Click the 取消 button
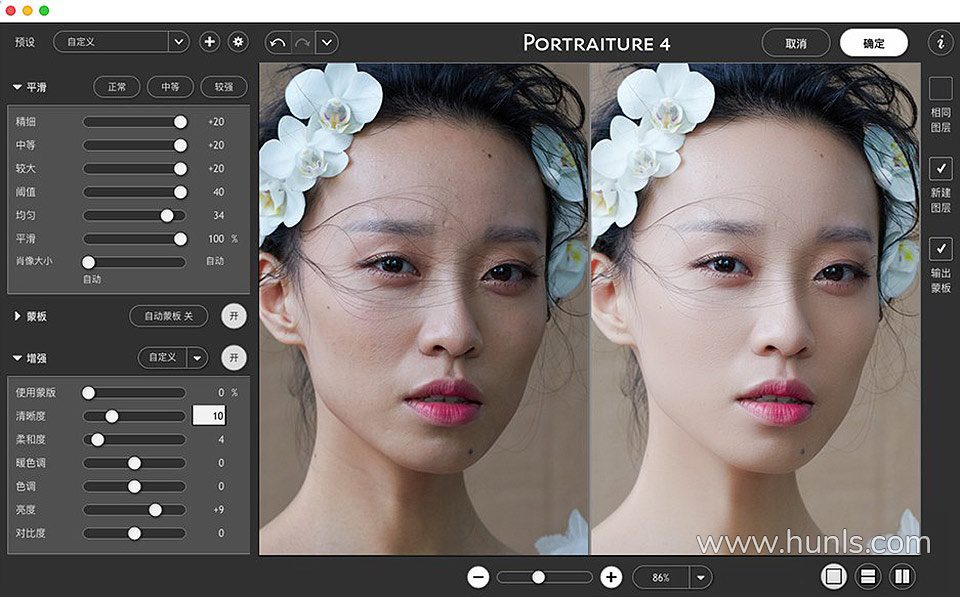This screenshot has width=960, height=597. 795,43
